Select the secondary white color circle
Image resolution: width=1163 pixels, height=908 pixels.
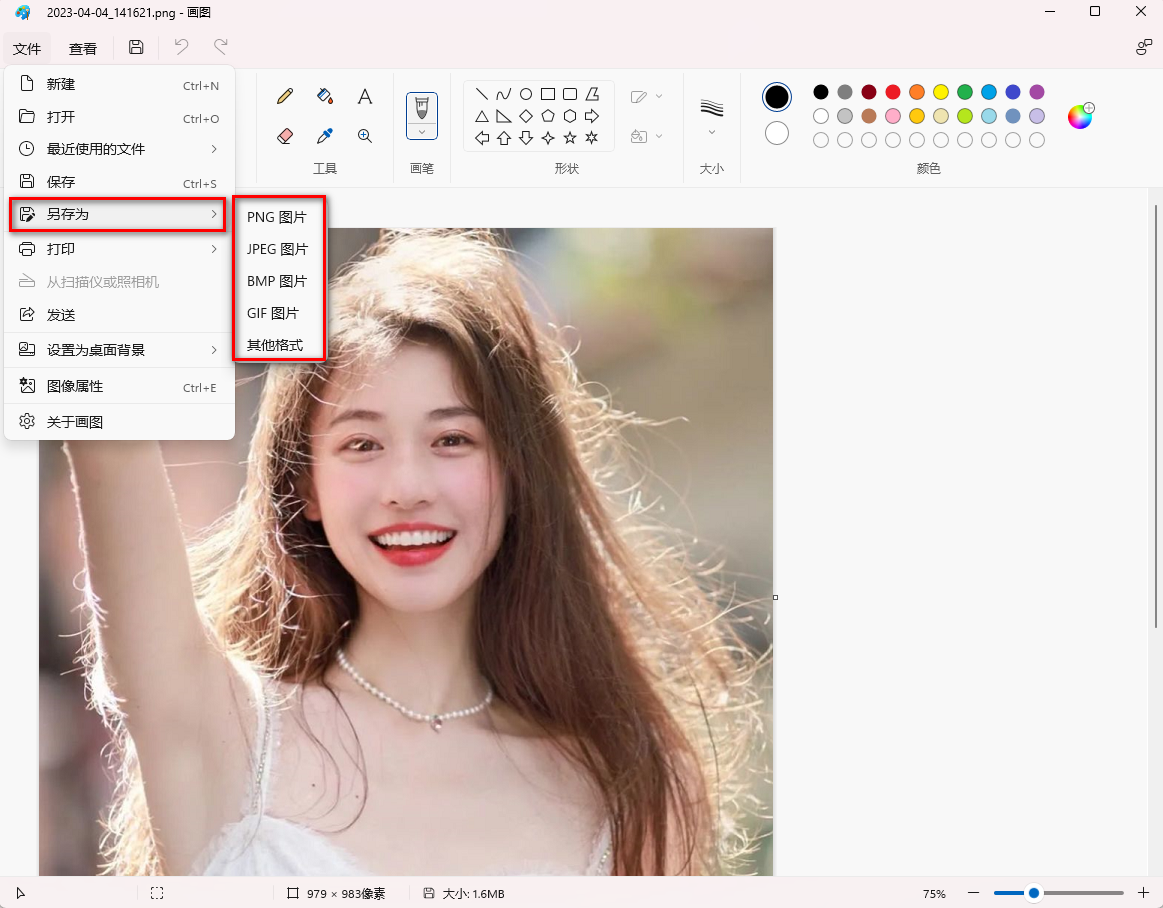[777, 133]
